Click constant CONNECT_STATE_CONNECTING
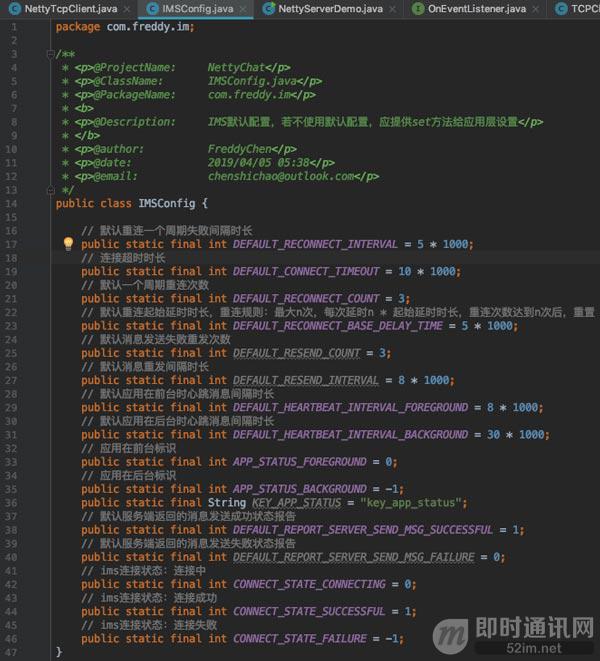This screenshot has height=661, width=600. (x=309, y=584)
